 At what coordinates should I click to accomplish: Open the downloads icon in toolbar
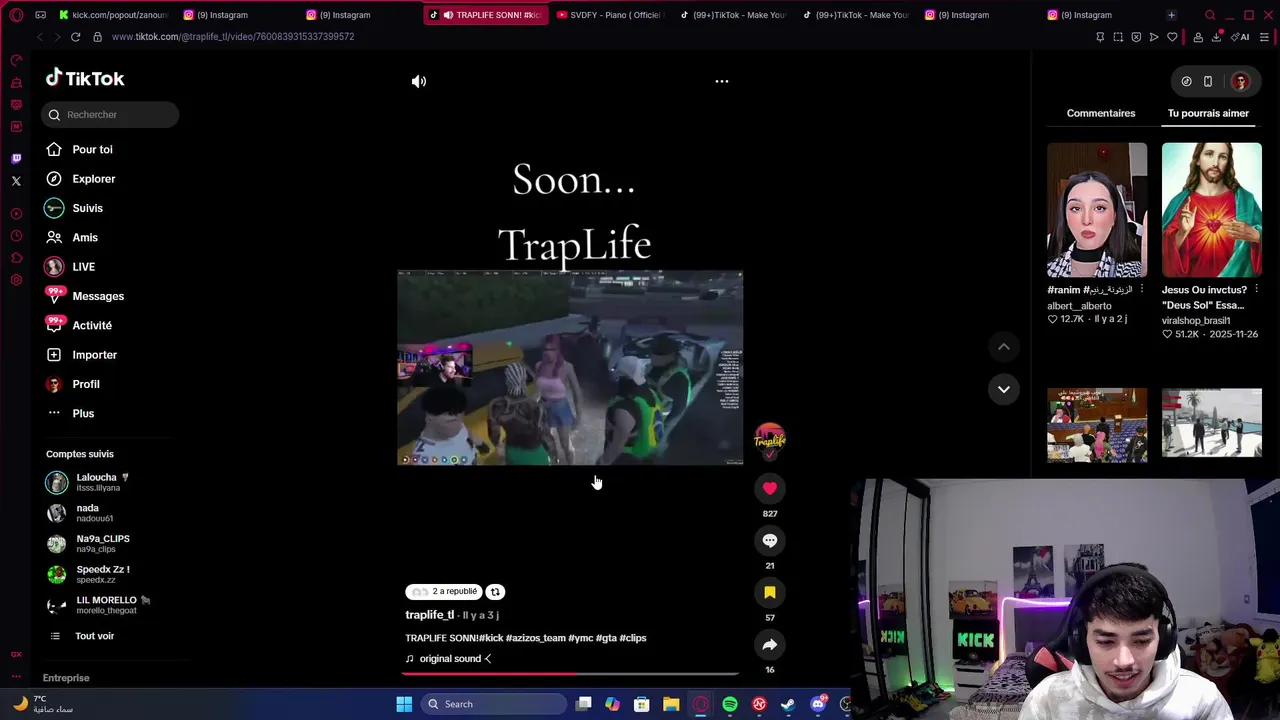pos(1216,37)
